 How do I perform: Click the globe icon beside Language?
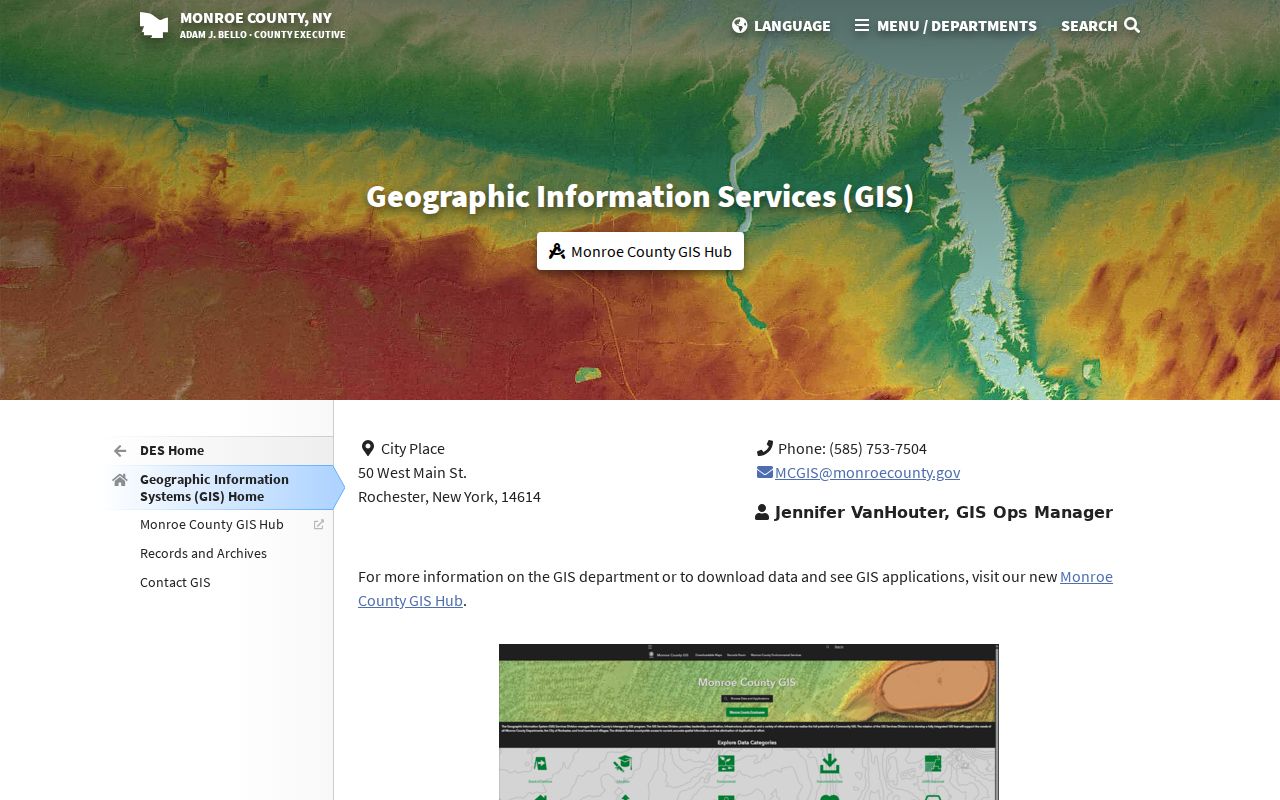740,25
